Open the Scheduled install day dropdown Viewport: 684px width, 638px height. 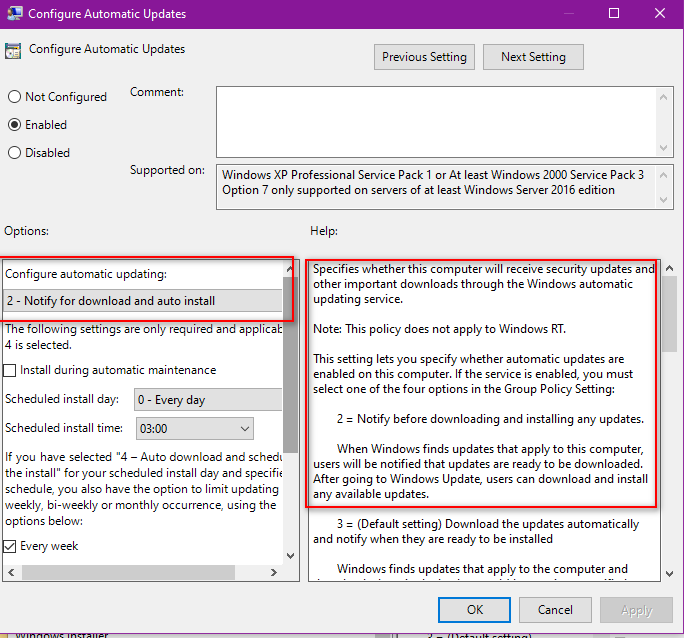point(208,400)
